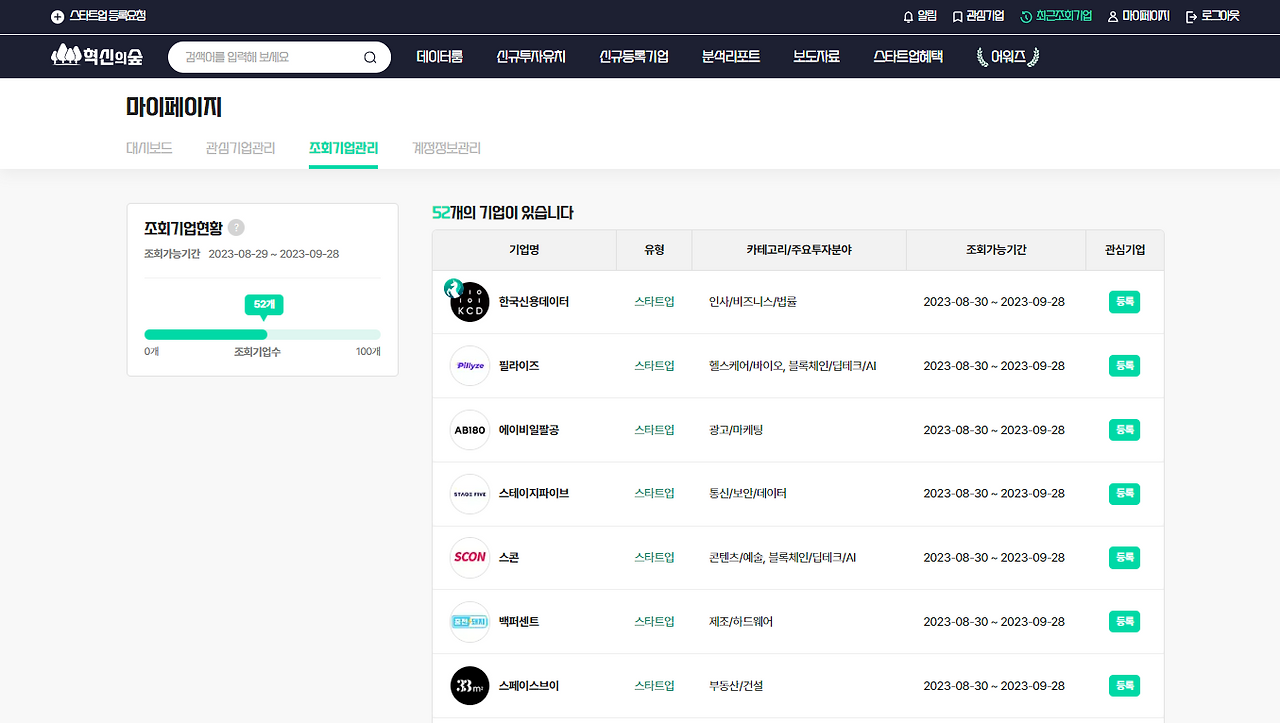Click the 52개 progress bubble label

coord(264,304)
